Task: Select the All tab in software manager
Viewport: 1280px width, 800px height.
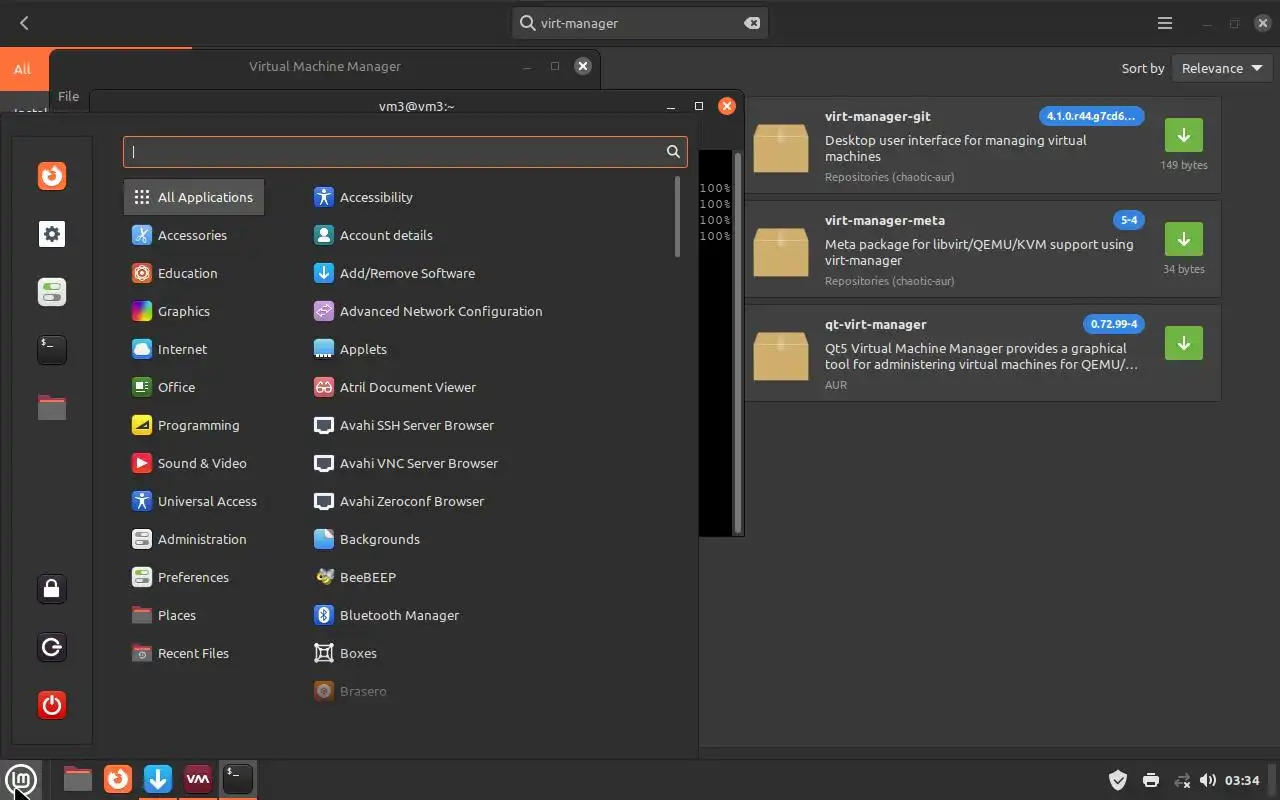Action: (x=22, y=69)
